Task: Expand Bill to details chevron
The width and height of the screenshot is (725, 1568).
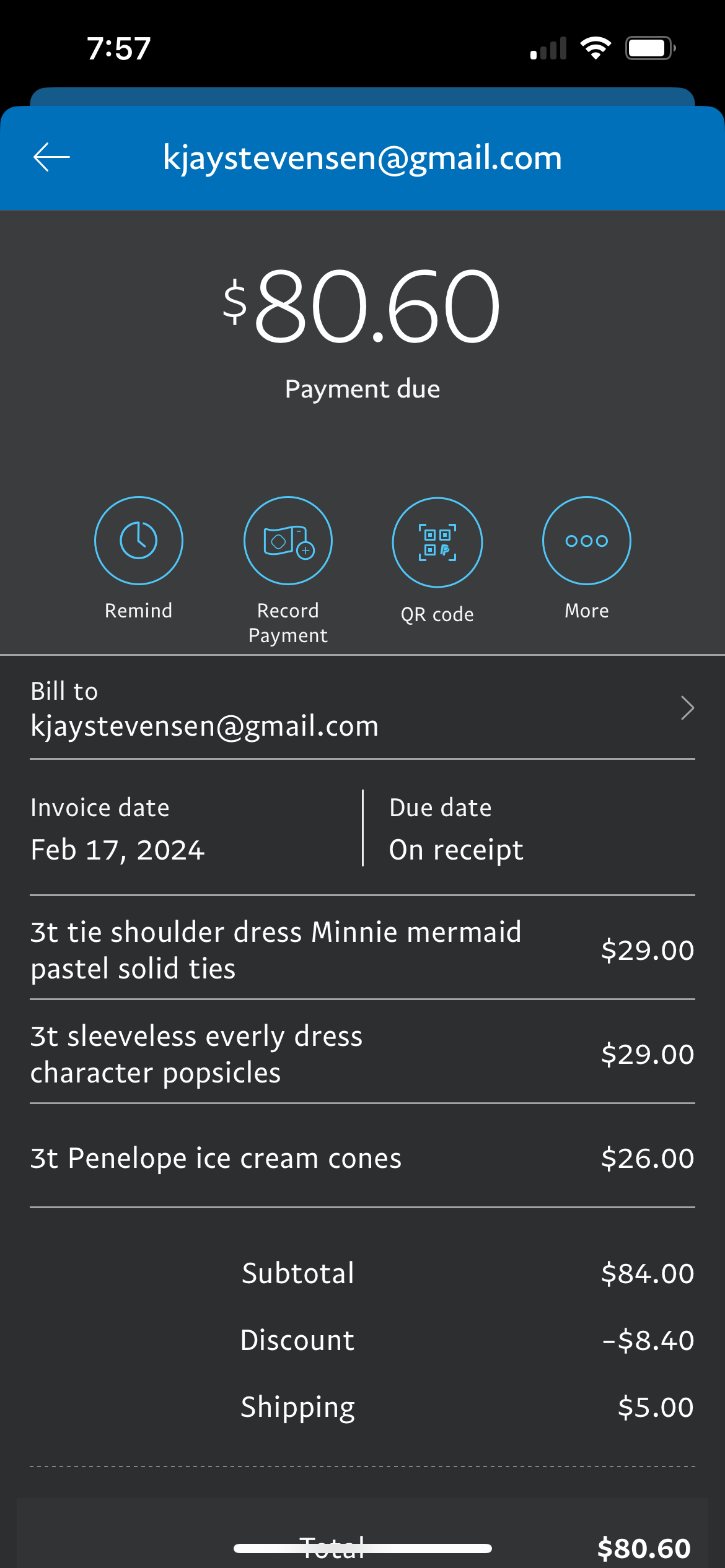Action: (x=687, y=708)
